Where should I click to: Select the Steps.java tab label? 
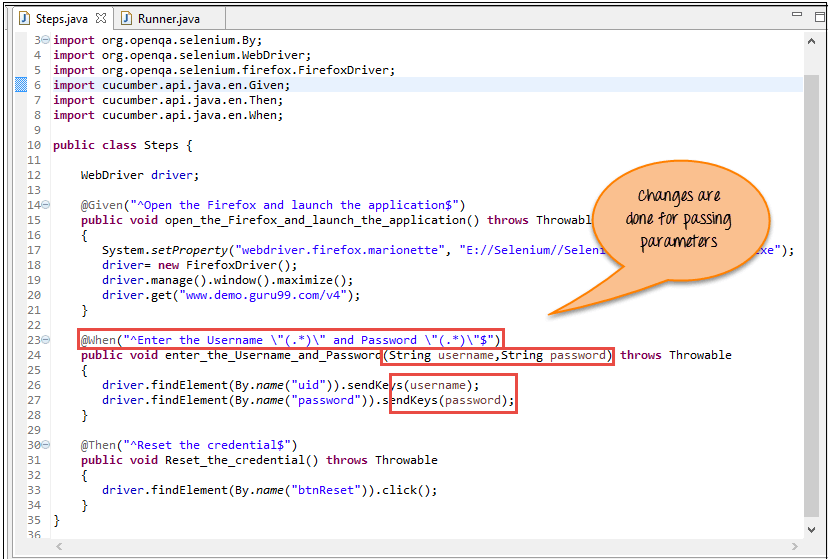tap(64, 19)
